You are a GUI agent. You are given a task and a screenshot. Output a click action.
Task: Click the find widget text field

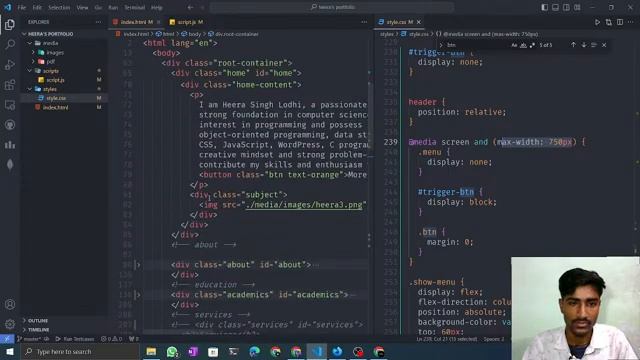[x=476, y=45]
